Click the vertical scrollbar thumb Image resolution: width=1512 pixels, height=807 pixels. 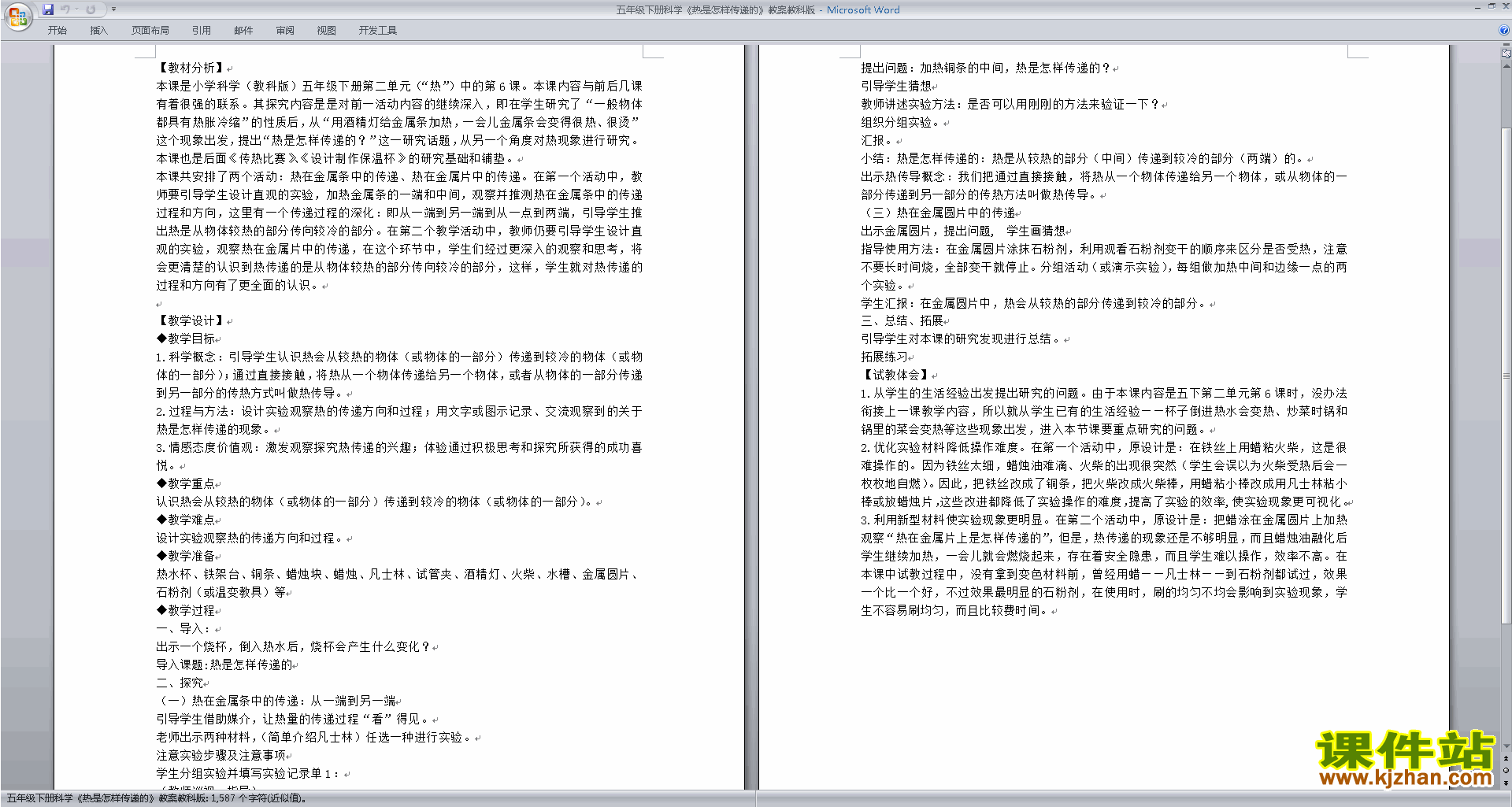[1506, 376]
